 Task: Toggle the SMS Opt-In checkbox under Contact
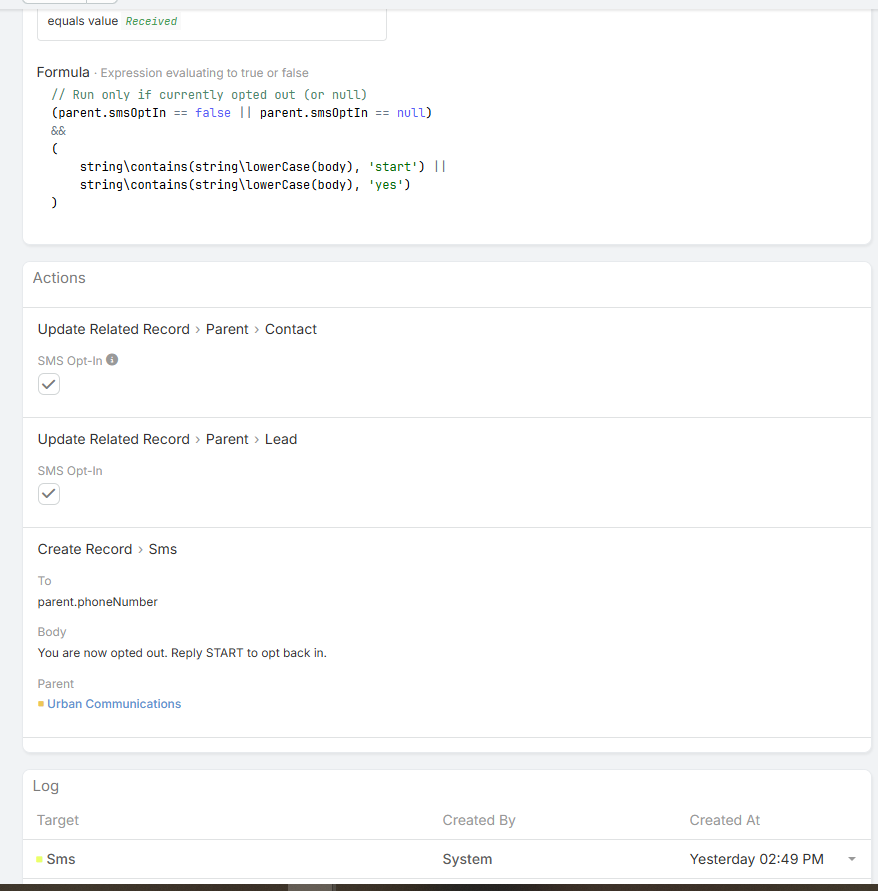coord(49,384)
